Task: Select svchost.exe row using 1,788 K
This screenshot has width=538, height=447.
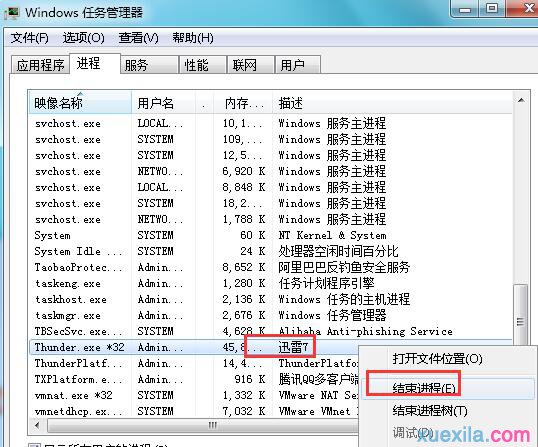Action: click(271, 219)
